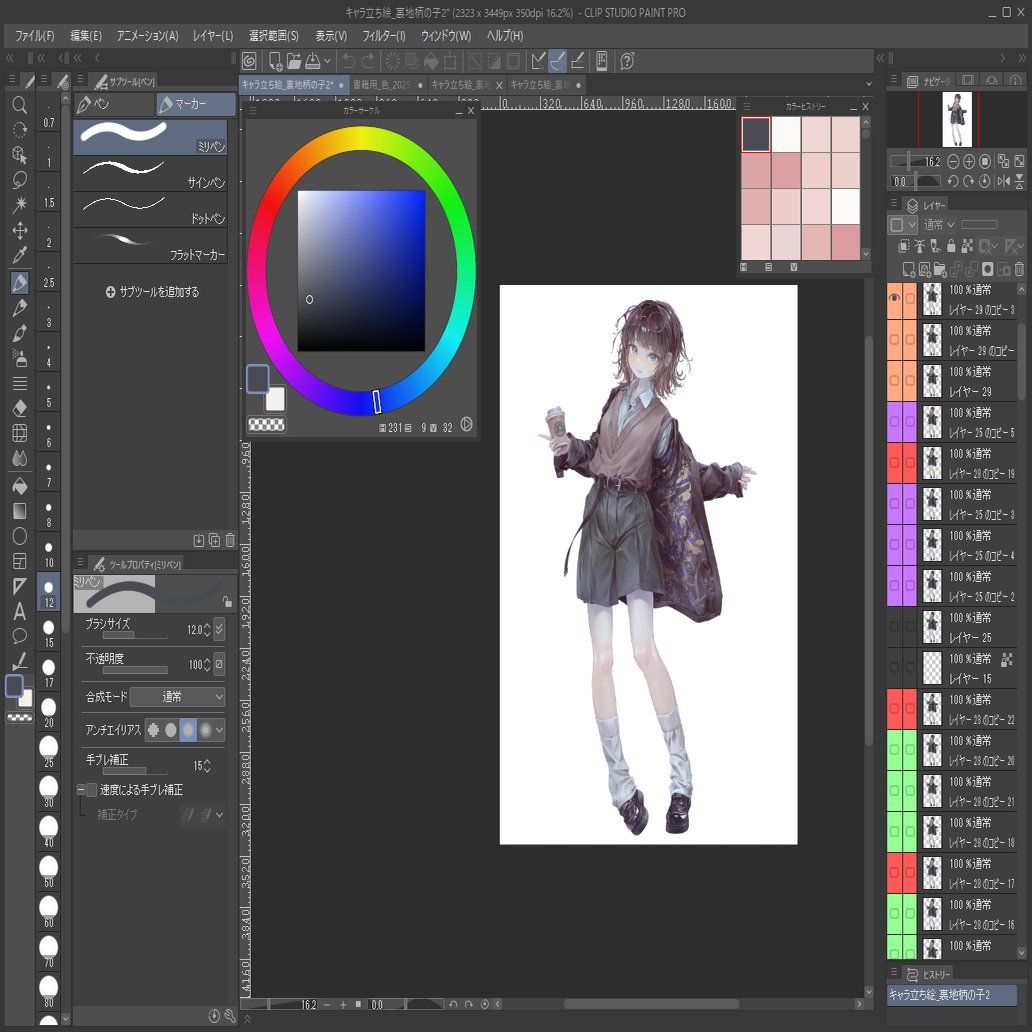
Task: Open the ウィンドウ(W) menu
Action: 446,36
